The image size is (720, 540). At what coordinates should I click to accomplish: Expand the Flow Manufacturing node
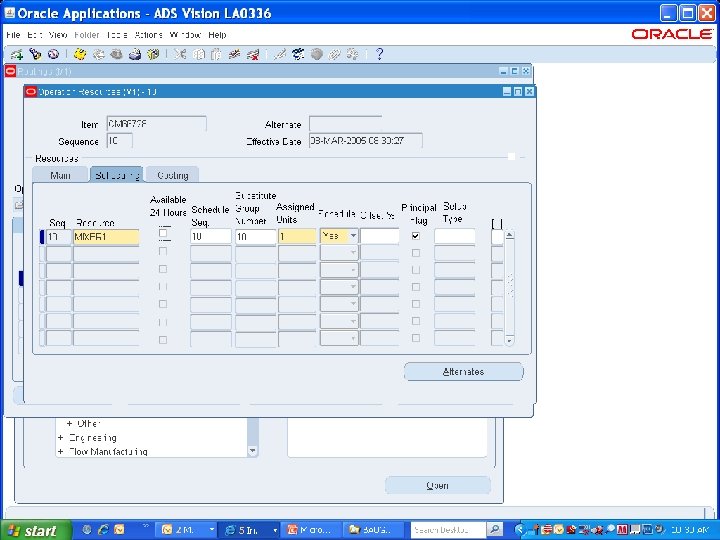click(61, 452)
